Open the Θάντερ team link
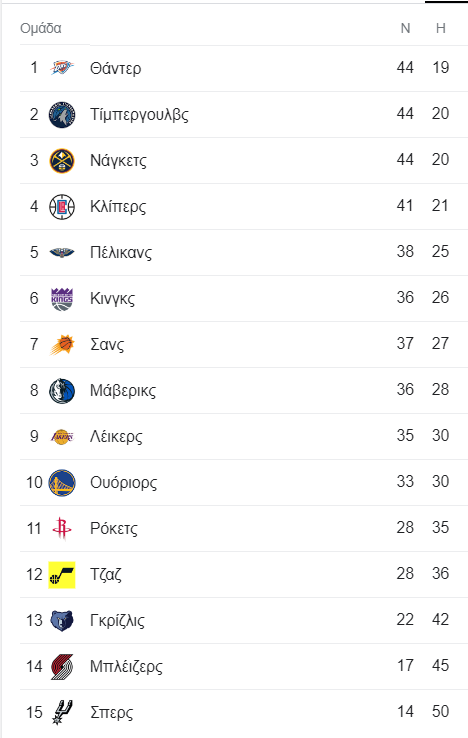The image size is (468, 738). [115, 69]
